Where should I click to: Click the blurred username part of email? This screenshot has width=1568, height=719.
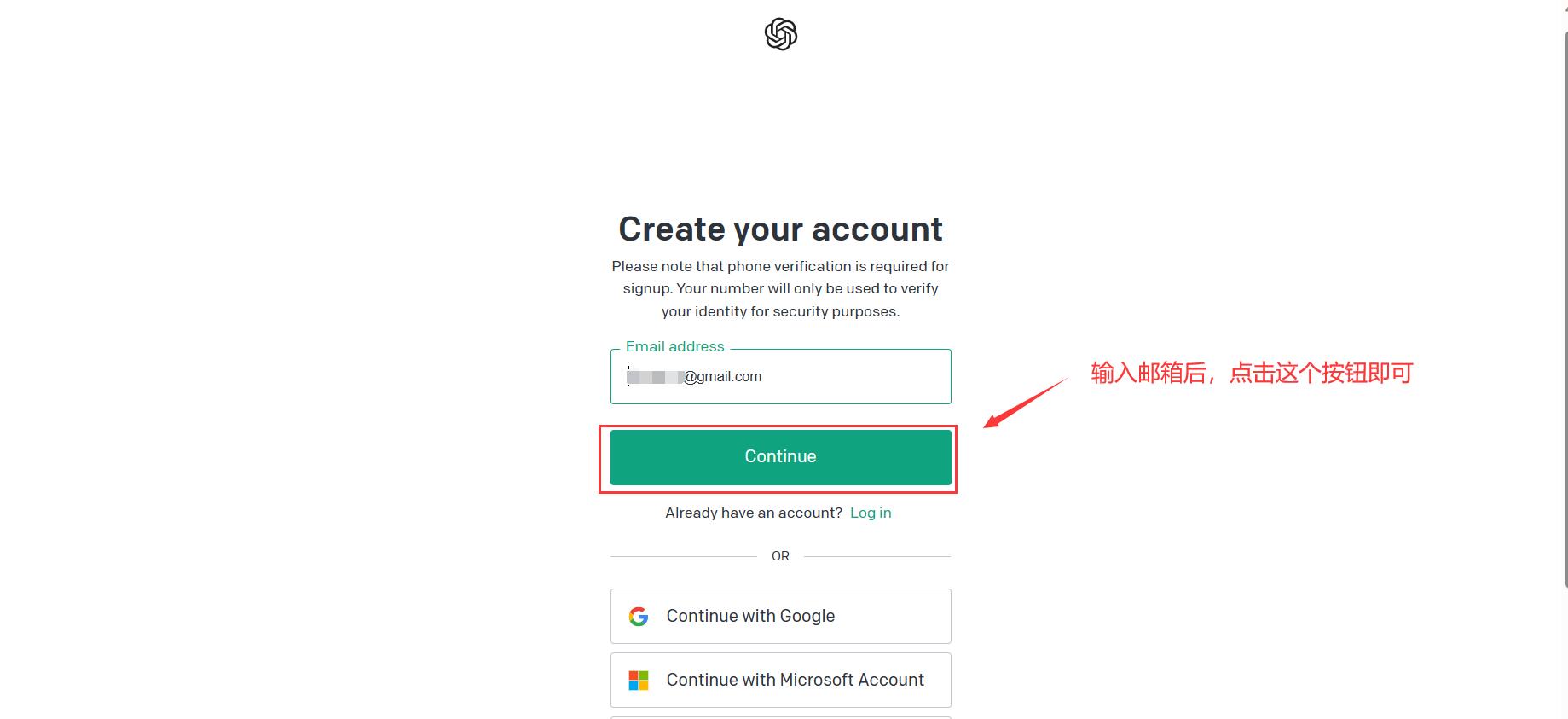(655, 377)
